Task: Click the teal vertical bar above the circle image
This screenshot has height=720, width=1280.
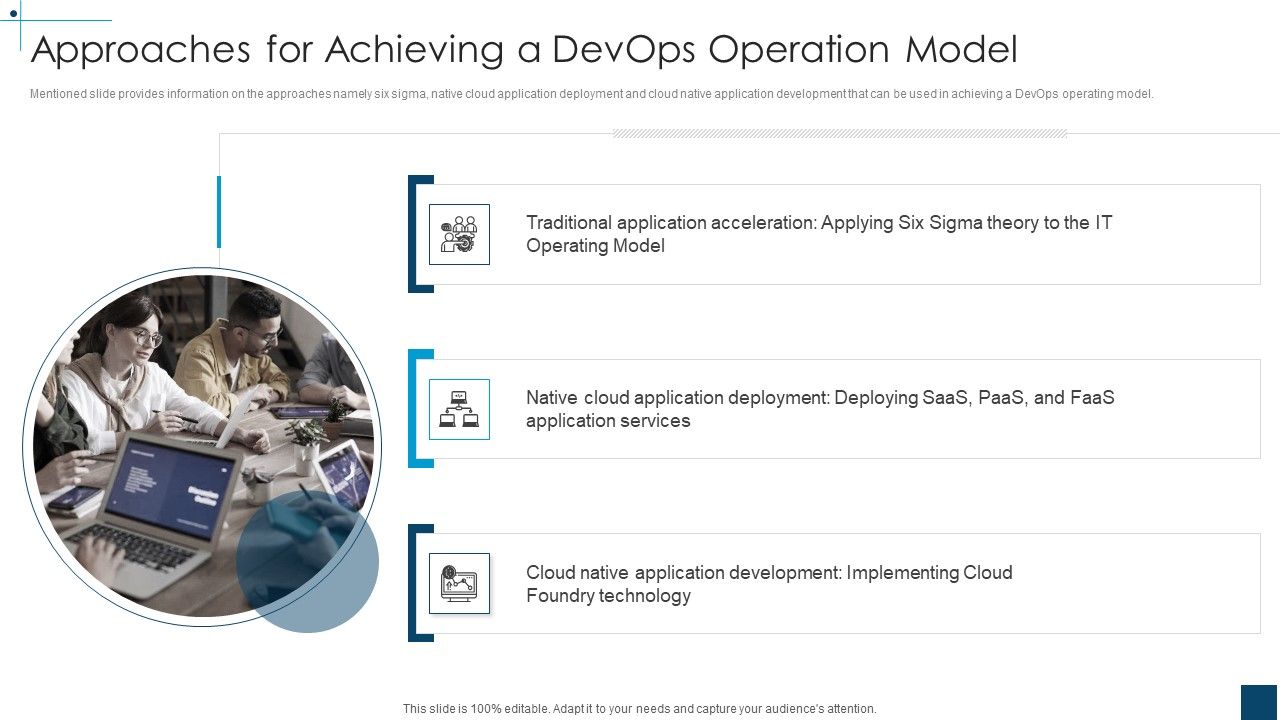Action: click(x=218, y=213)
